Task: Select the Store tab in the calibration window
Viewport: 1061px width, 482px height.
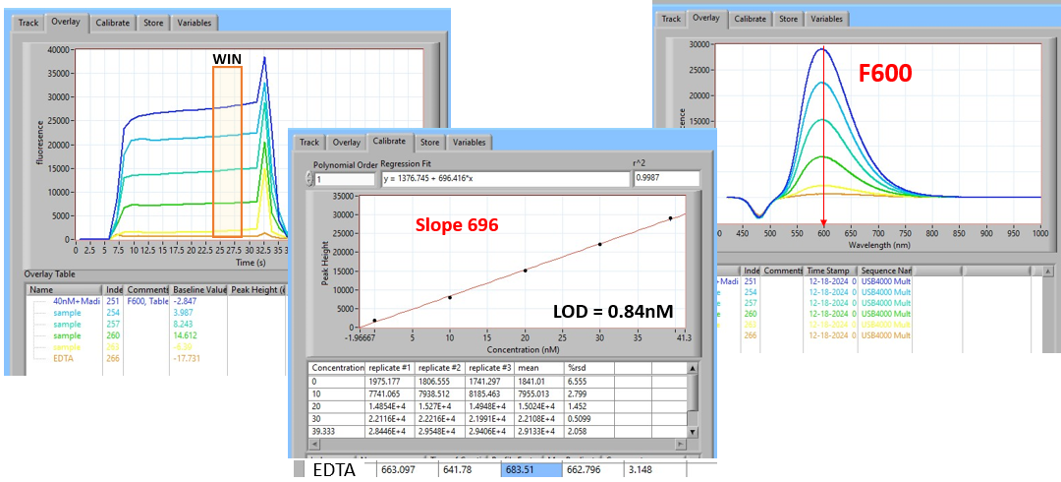Action: [429, 142]
